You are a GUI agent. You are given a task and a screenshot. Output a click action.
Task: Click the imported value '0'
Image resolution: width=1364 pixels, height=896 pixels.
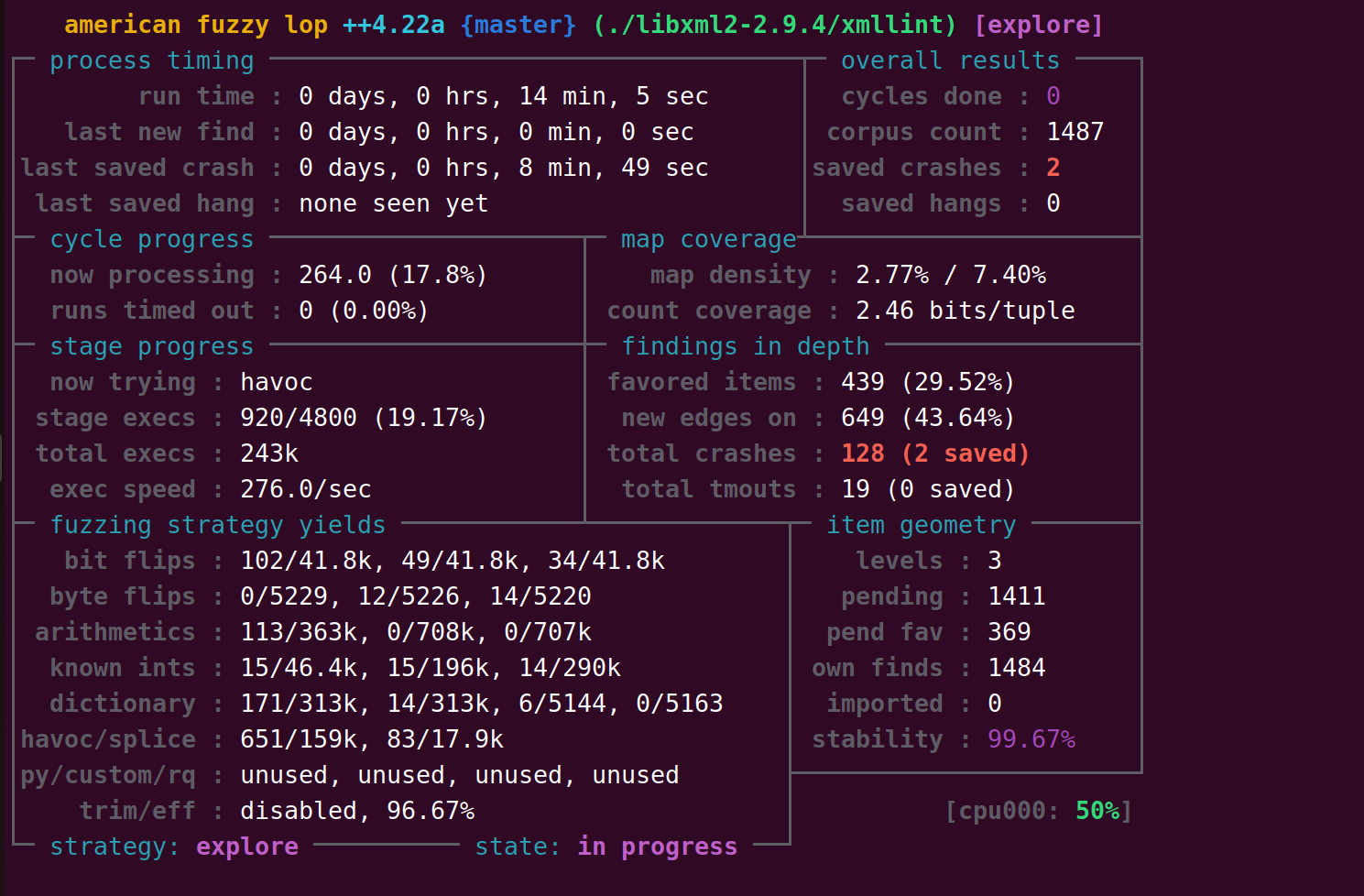pyautogui.click(x=995, y=704)
